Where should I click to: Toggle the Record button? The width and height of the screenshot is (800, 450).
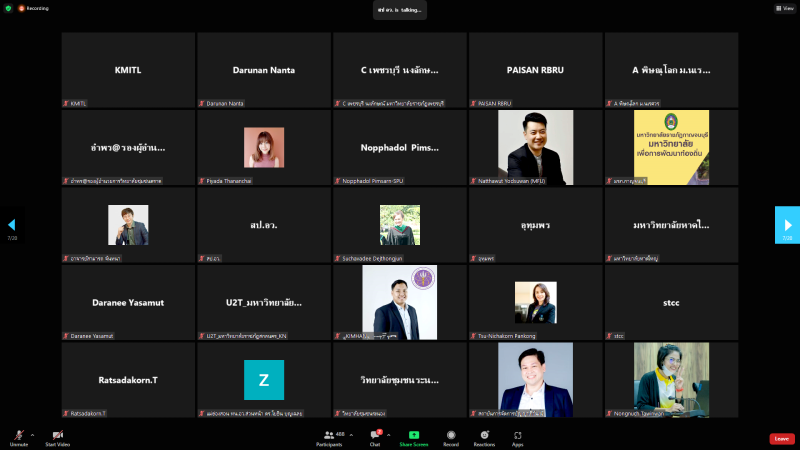[451, 437]
